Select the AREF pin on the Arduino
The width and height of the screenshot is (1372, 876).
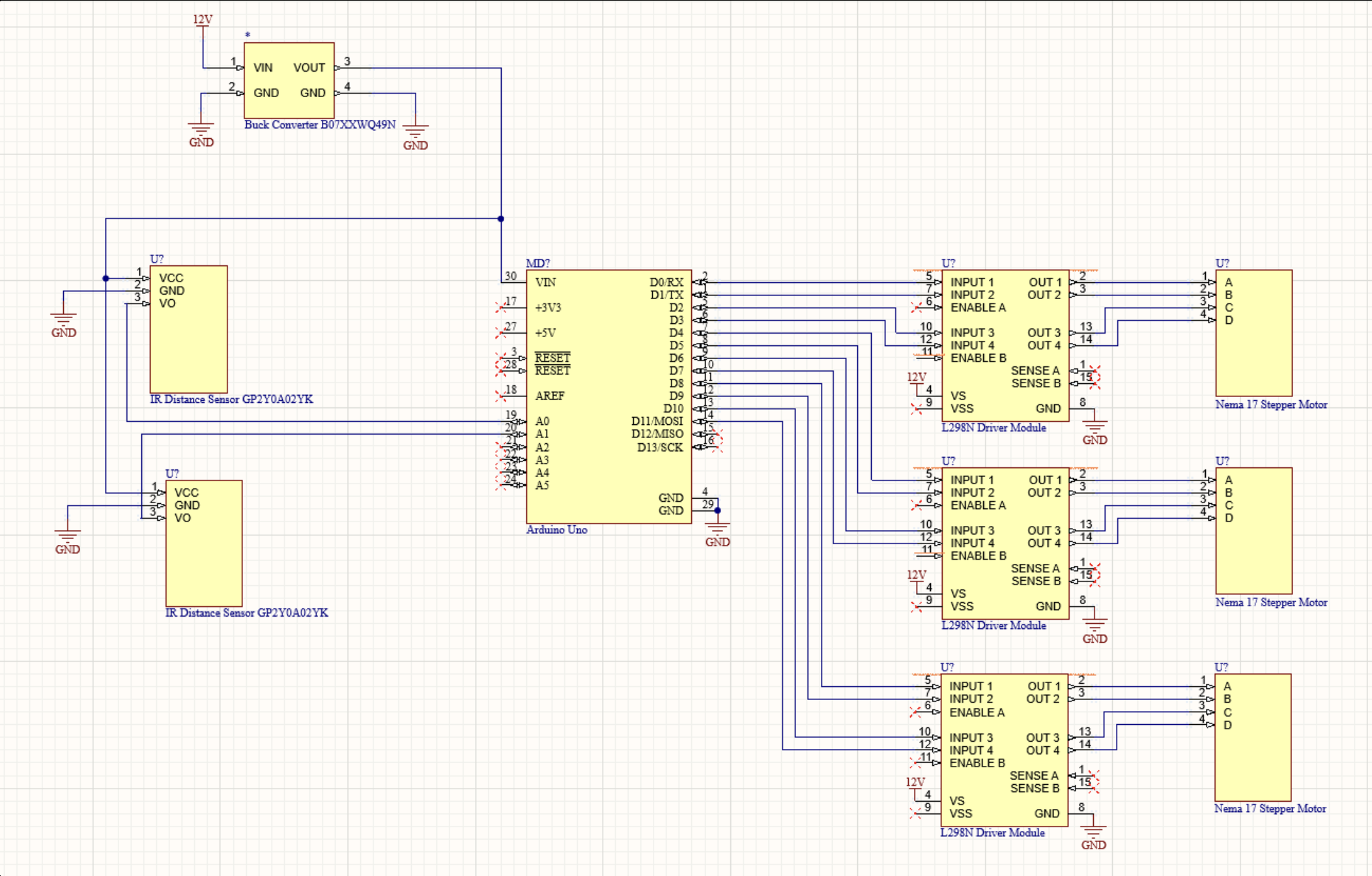550,396
